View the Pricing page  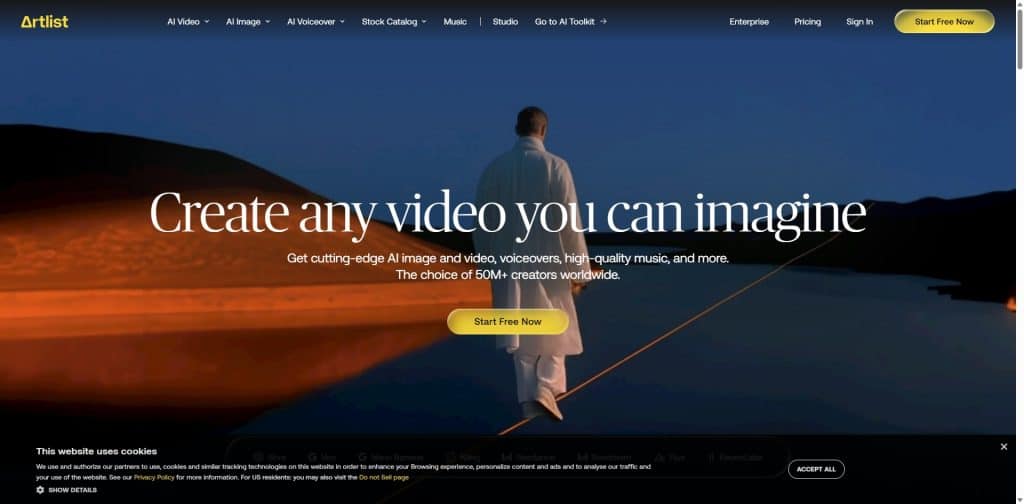click(x=807, y=21)
